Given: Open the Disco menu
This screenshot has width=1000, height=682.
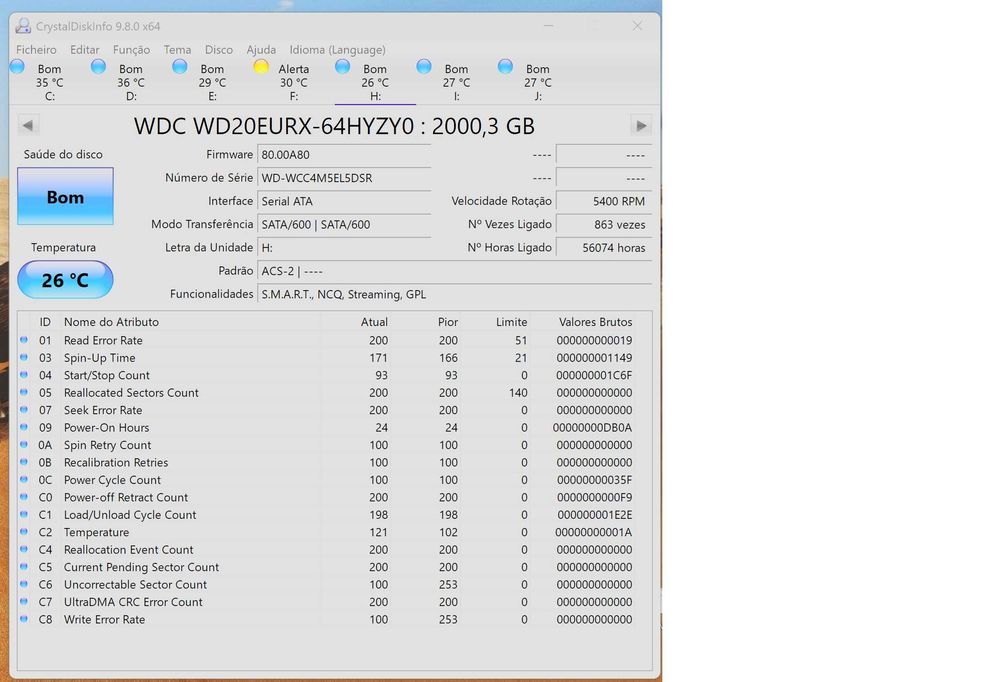Looking at the screenshot, I should (219, 49).
